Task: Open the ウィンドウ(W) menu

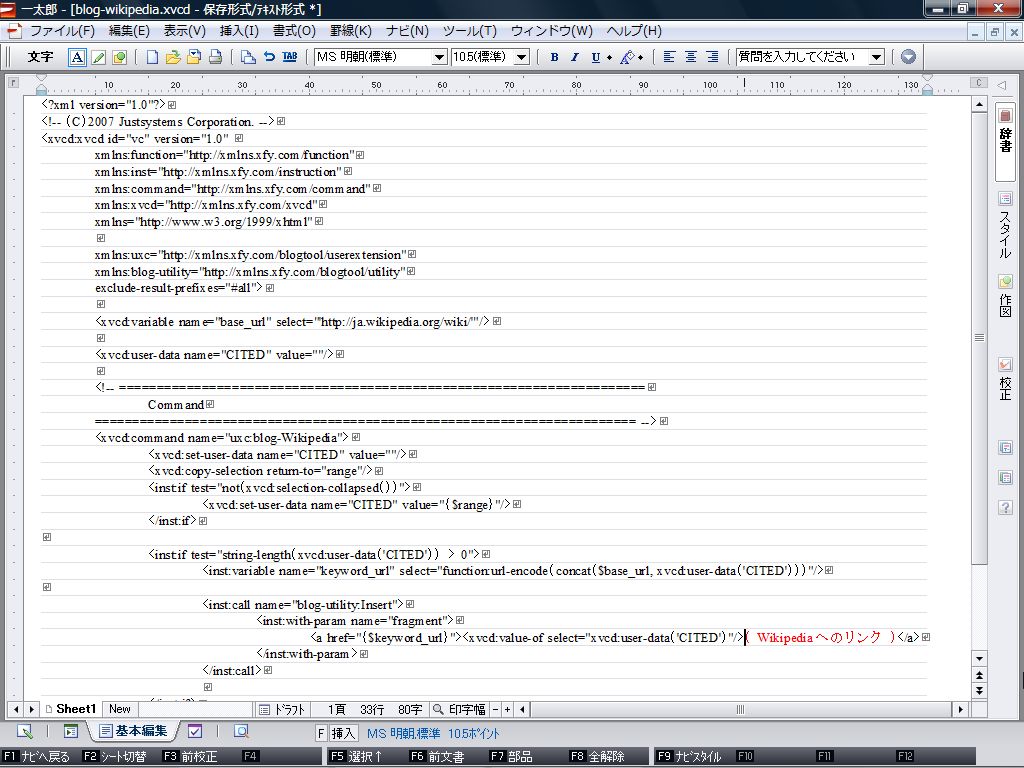Action: 552,31
